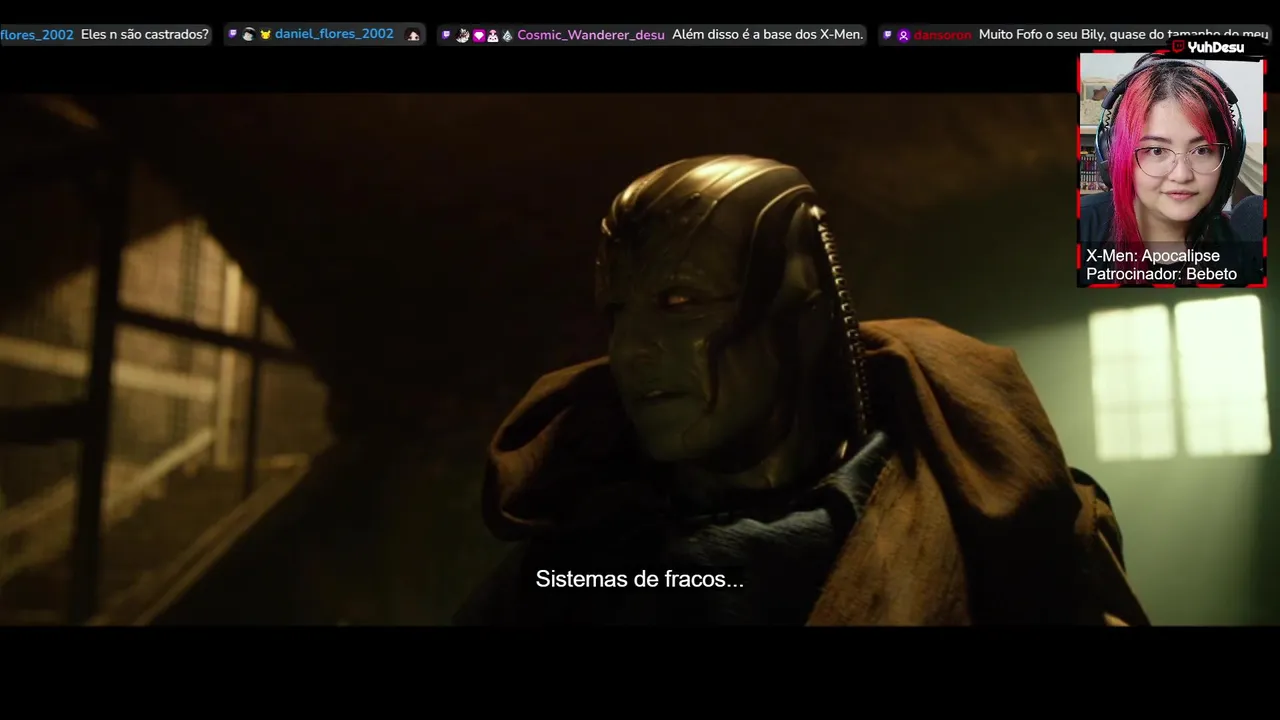Click pink gem badge near Cosmic_Wanderer_desu
Screen dimensions: 1280x720
click(479, 35)
